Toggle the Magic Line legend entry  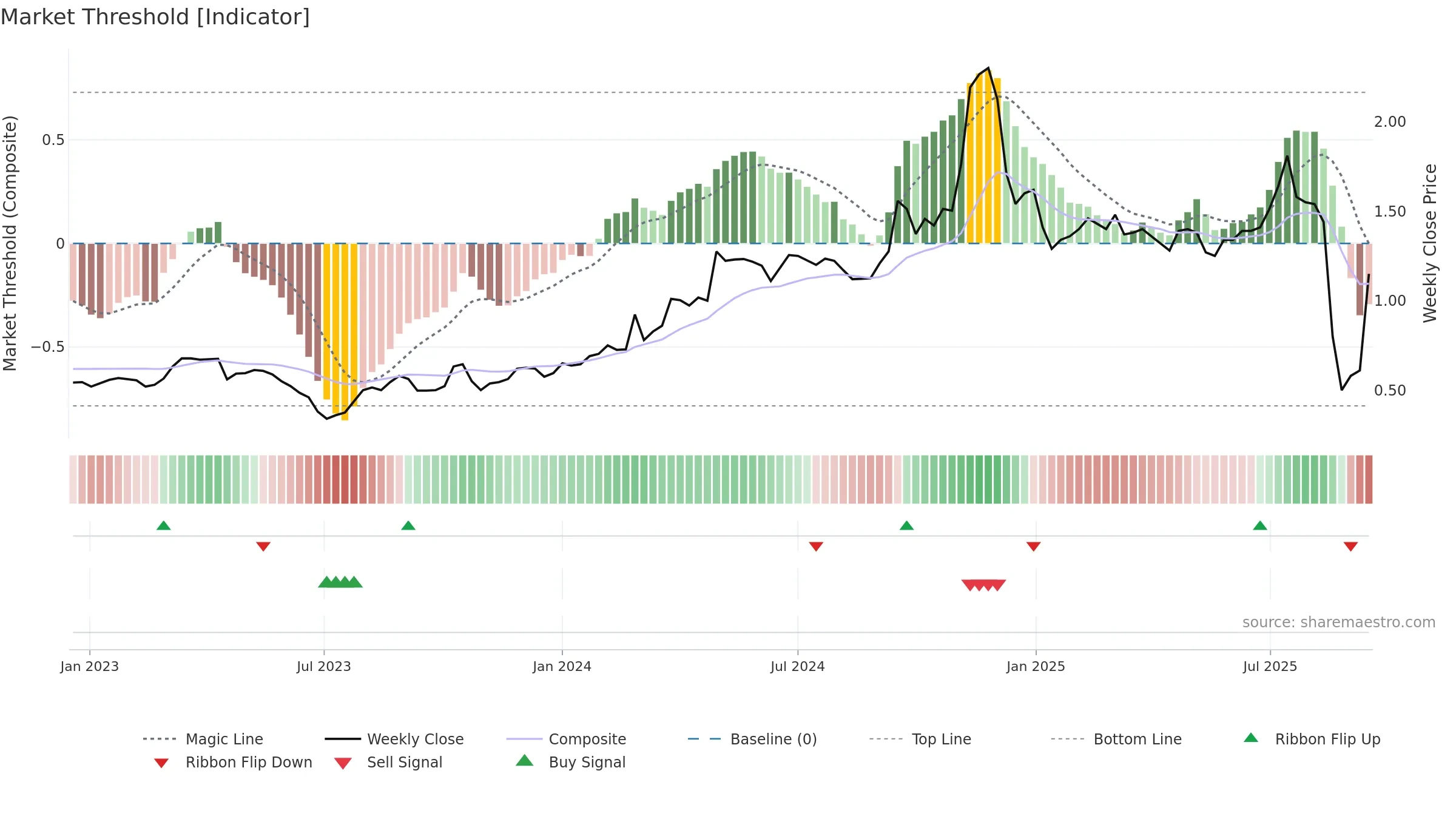[x=203, y=739]
